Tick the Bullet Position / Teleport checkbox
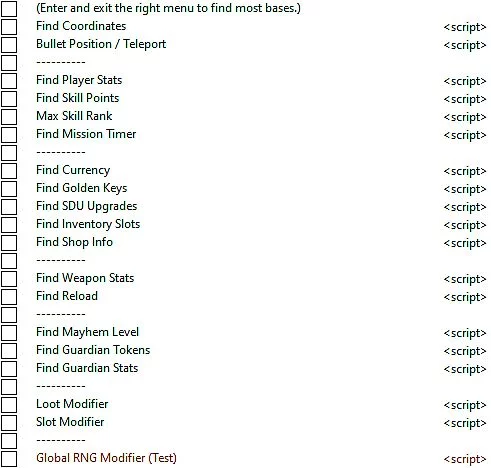The width and height of the screenshot is (491, 468). 9,44
